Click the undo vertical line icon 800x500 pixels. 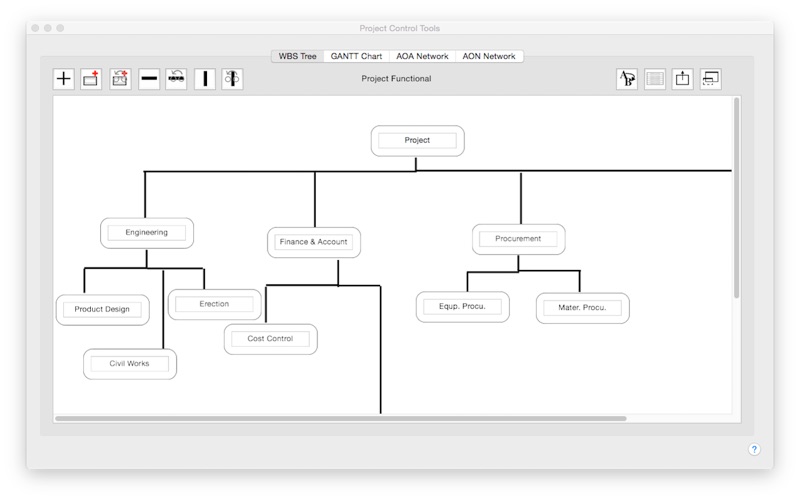coord(232,79)
